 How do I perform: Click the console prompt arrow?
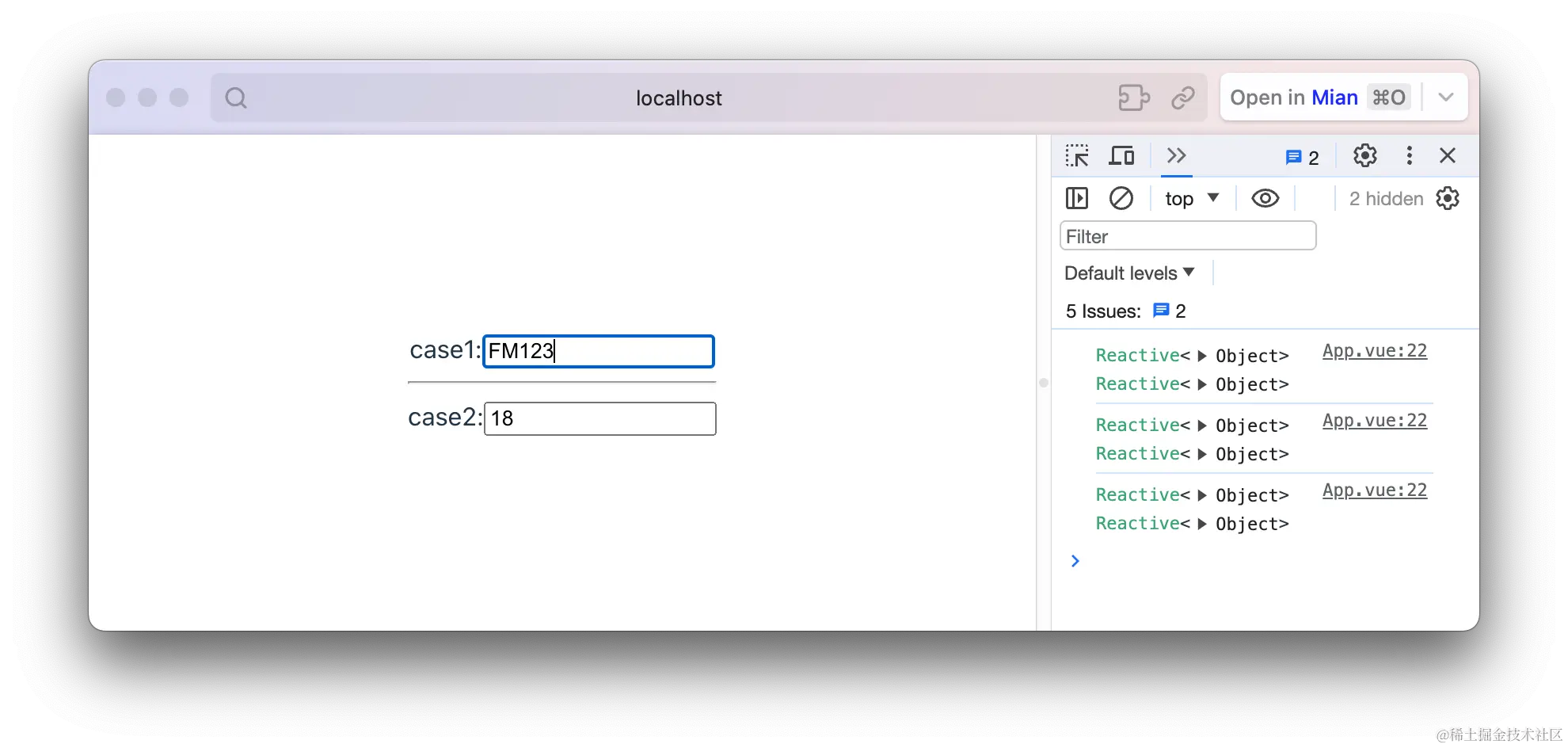point(1075,561)
